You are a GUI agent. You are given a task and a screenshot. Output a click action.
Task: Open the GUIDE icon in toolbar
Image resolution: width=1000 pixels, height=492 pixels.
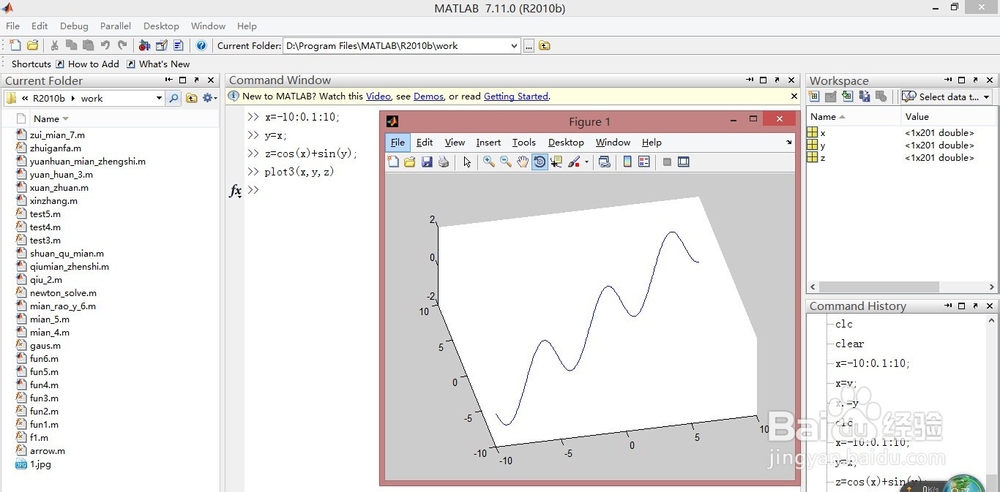[161, 45]
